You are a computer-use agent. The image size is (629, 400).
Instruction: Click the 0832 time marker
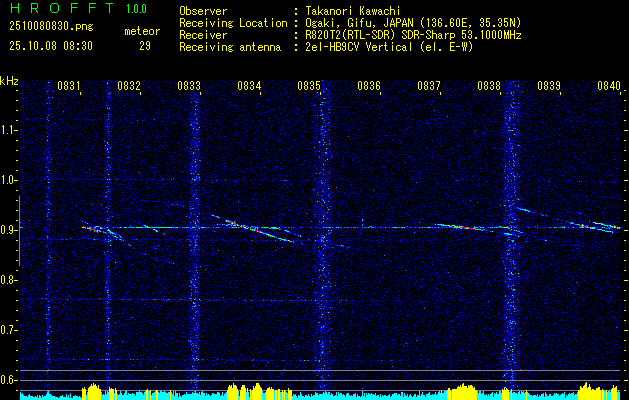[129, 86]
